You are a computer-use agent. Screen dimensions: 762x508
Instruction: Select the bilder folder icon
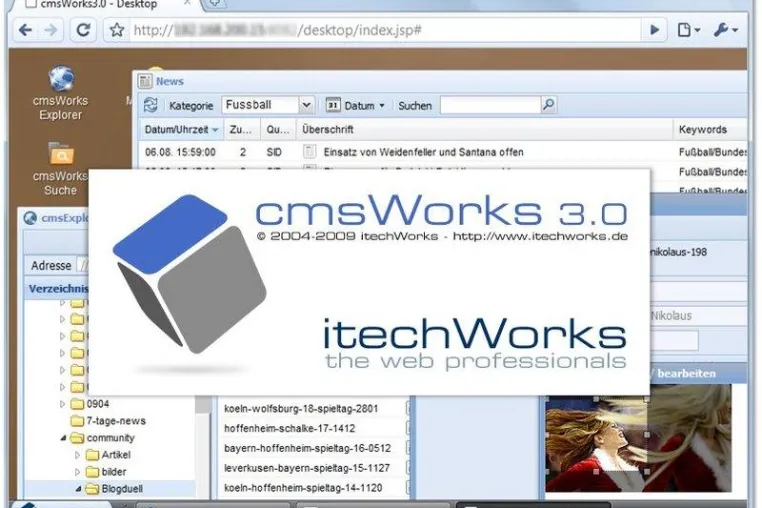pyautogui.click(x=92, y=472)
